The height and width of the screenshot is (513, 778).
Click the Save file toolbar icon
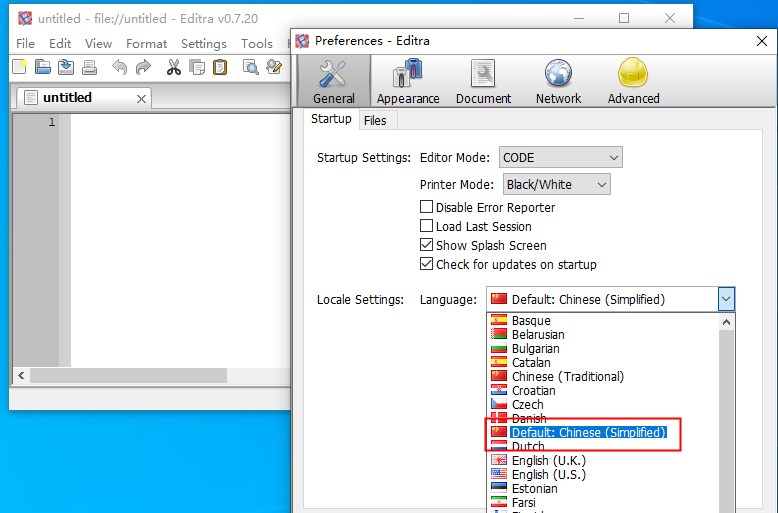coord(66,66)
